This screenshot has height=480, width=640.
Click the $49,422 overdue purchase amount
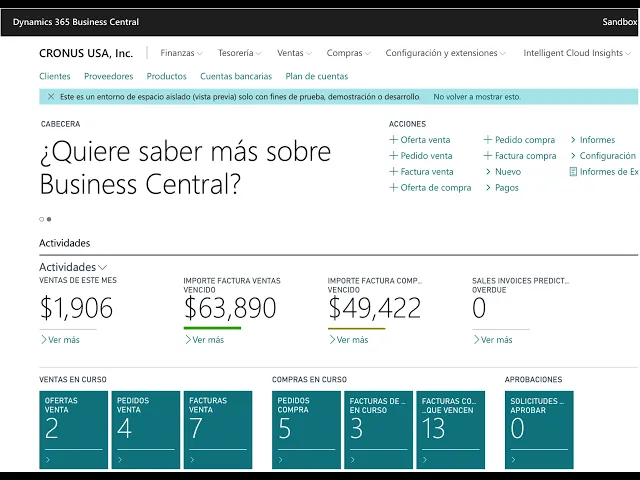[x=374, y=308]
